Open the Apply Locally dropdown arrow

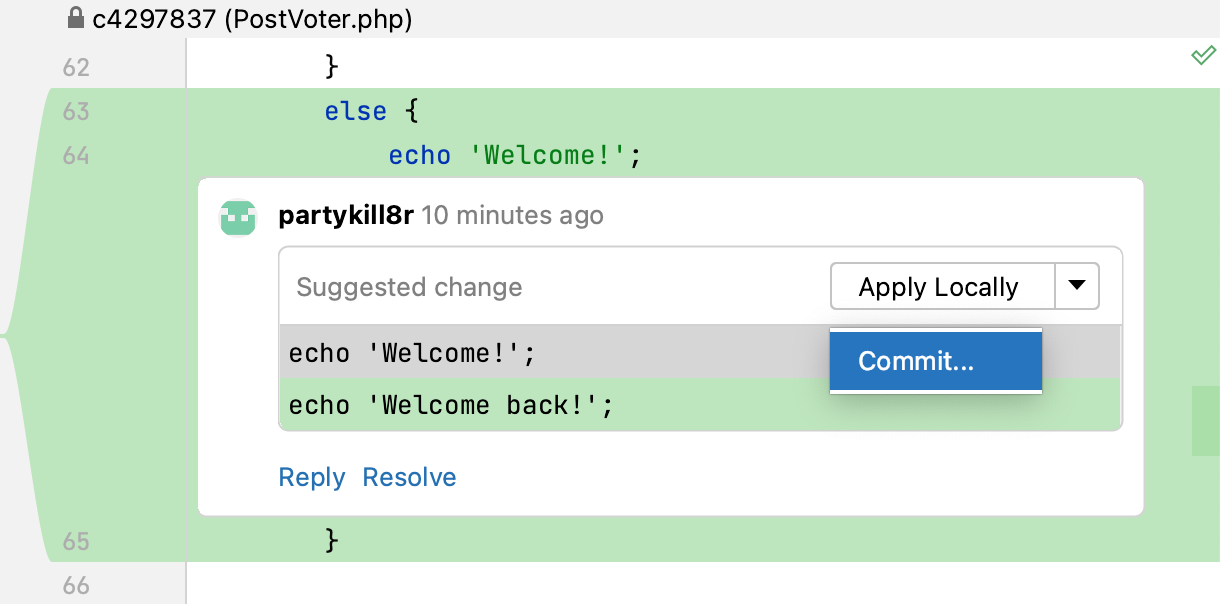(1078, 286)
